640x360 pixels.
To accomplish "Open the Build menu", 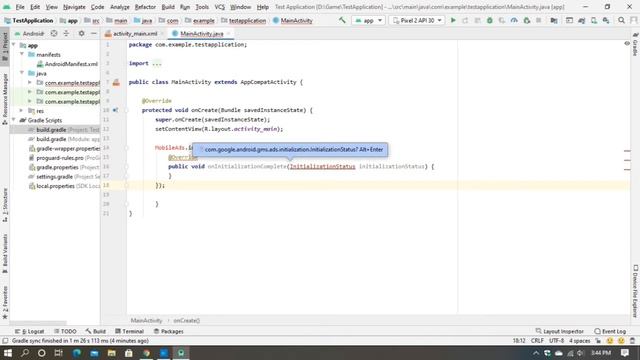I will tap(168, 7).
